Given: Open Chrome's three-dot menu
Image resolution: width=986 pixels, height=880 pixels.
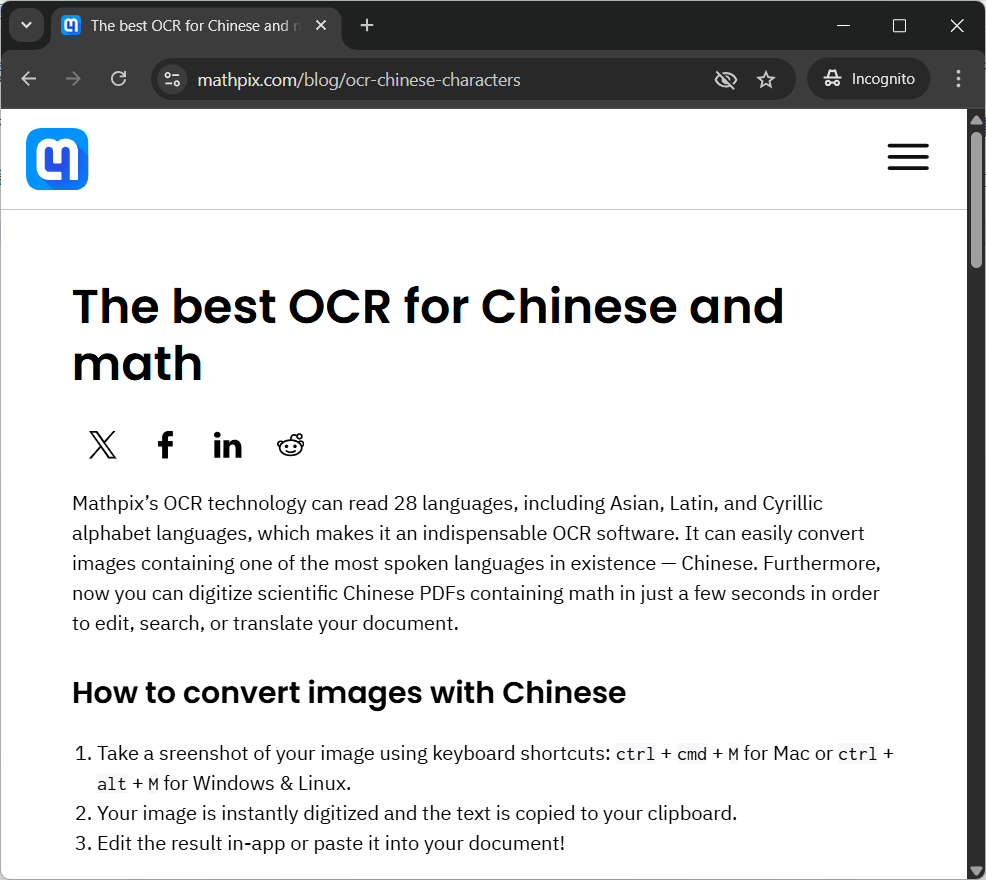Looking at the screenshot, I should click(x=958, y=79).
